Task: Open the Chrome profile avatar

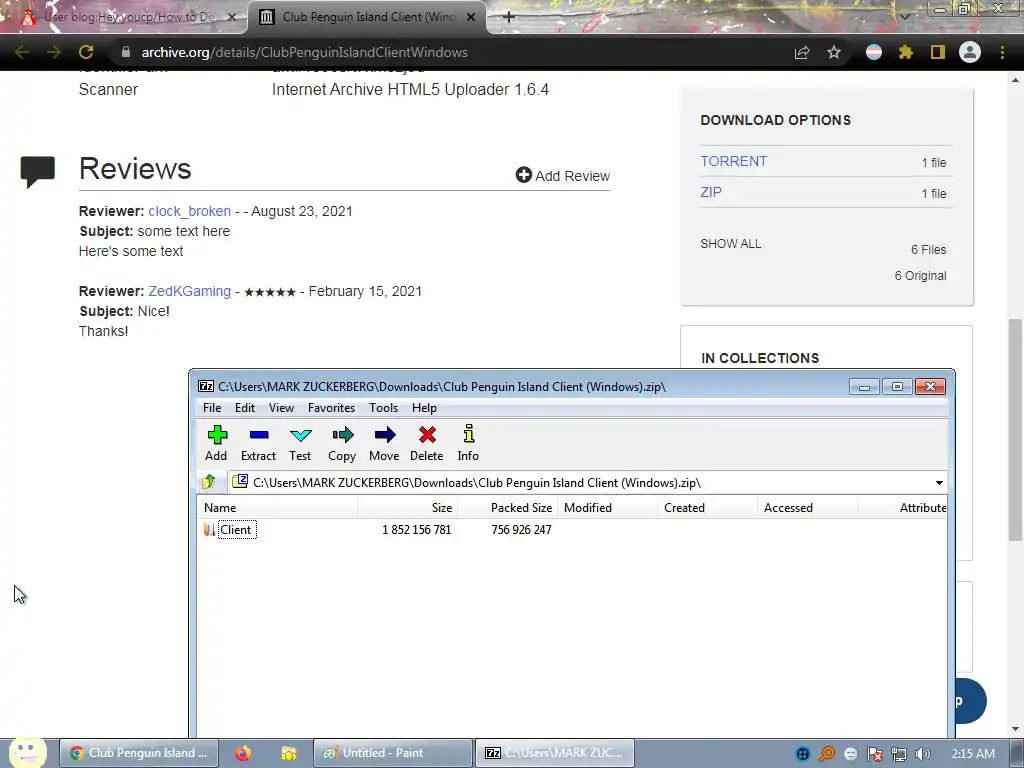Action: [x=970, y=52]
